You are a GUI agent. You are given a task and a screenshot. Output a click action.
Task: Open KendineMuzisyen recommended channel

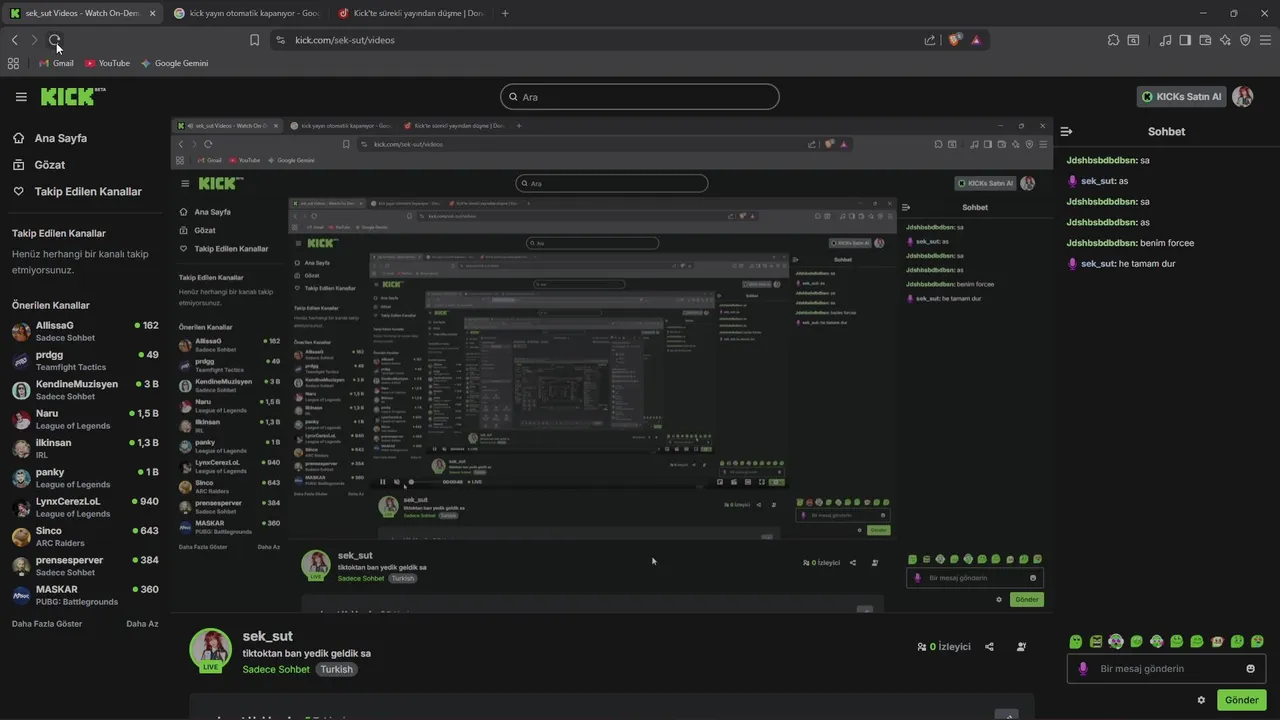(85, 390)
